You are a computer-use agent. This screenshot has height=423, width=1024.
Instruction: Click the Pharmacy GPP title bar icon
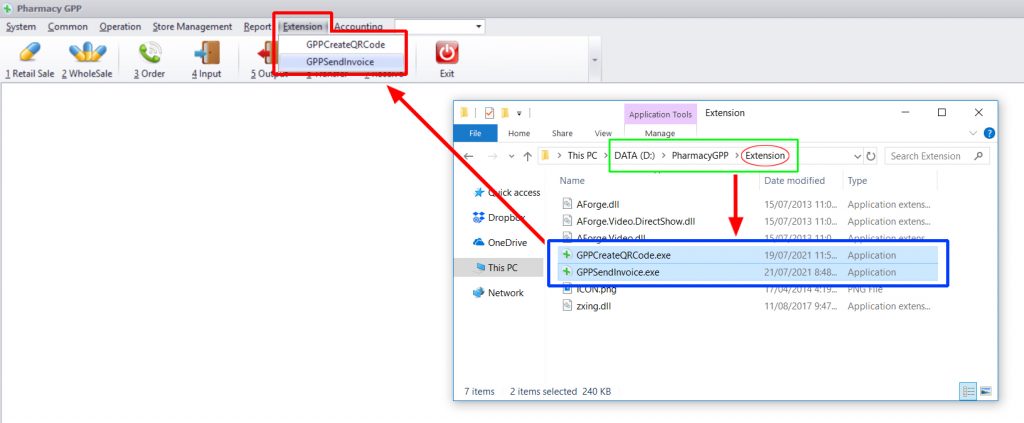pos(7,8)
